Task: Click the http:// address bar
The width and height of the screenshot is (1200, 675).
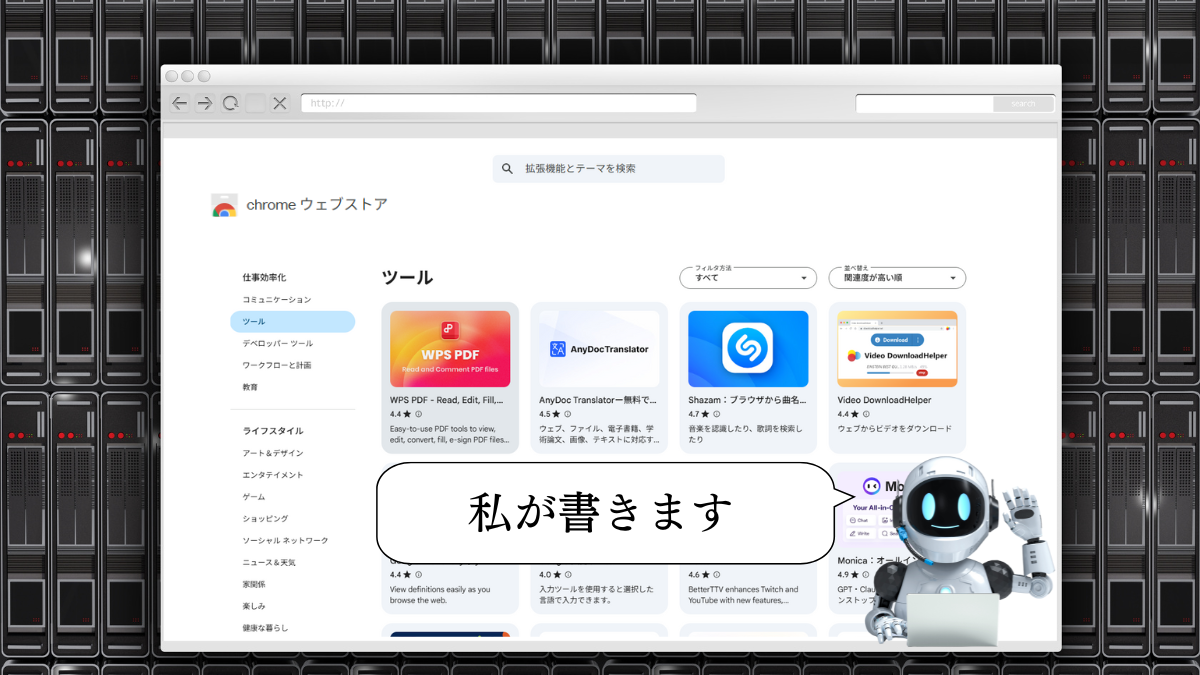Action: [x=498, y=103]
